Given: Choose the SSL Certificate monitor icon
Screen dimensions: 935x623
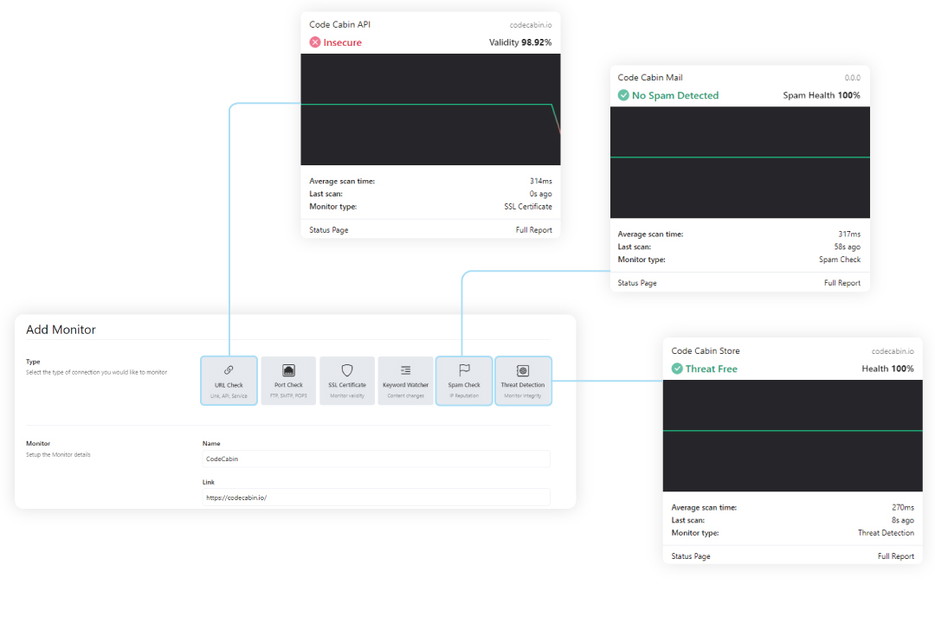Looking at the screenshot, I should pyautogui.click(x=347, y=380).
